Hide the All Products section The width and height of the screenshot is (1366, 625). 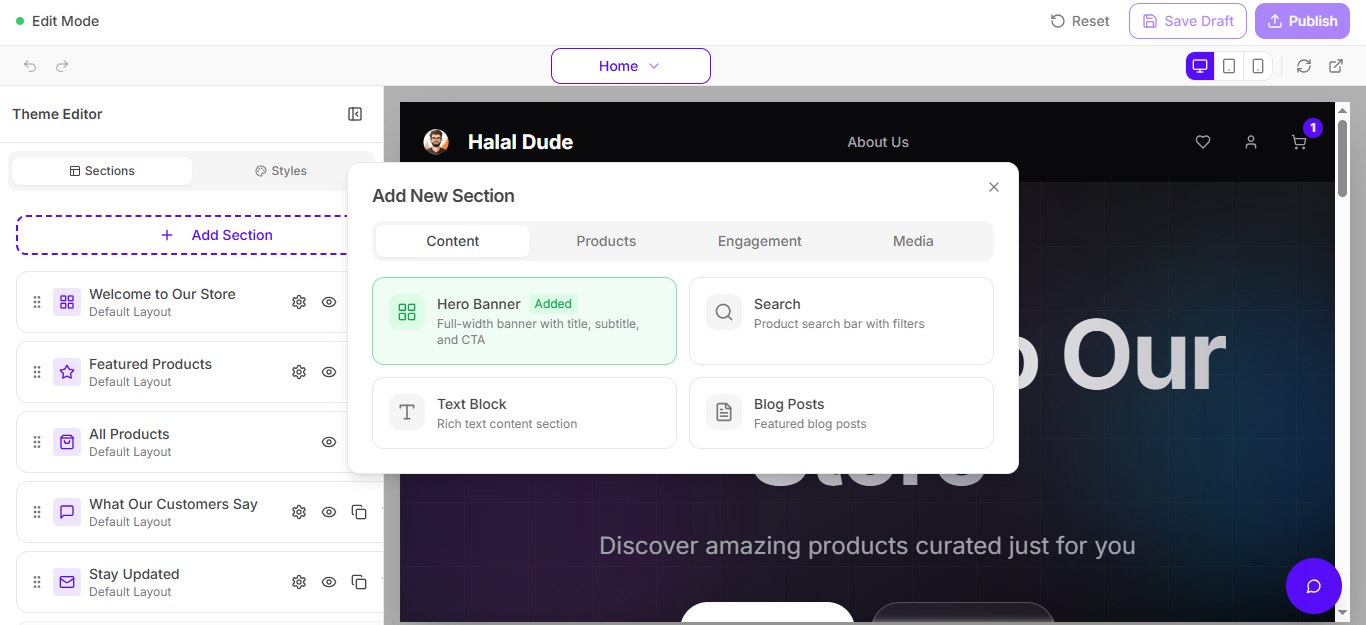(x=329, y=441)
